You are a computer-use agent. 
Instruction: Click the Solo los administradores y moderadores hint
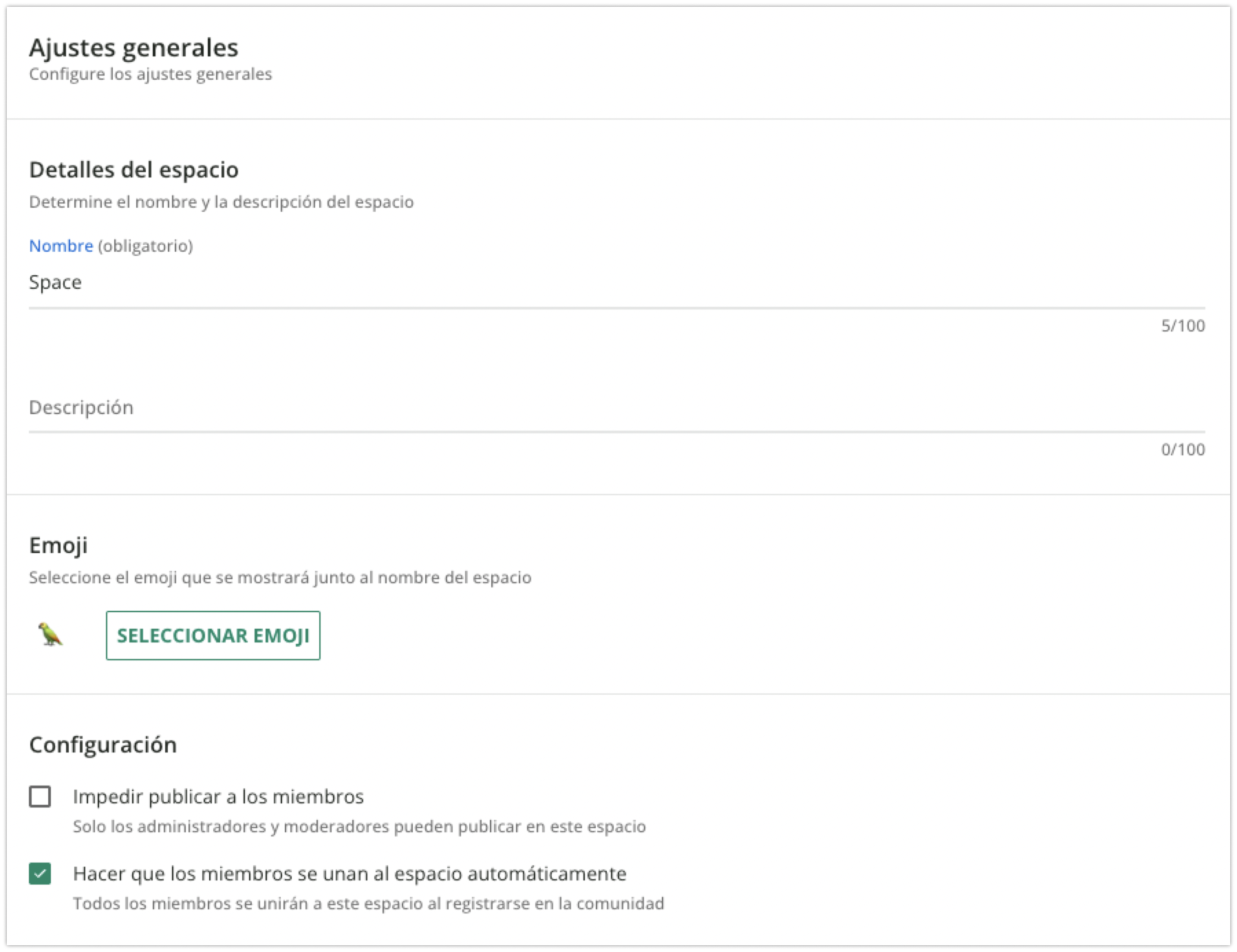click(359, 826)
